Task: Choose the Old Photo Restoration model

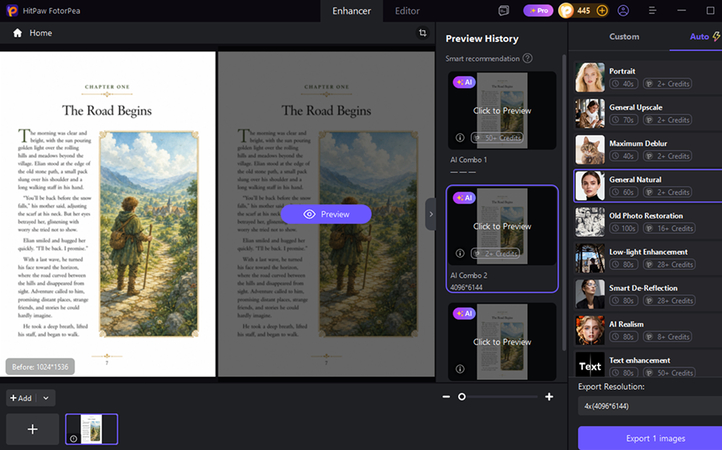Action: (648, 222)
